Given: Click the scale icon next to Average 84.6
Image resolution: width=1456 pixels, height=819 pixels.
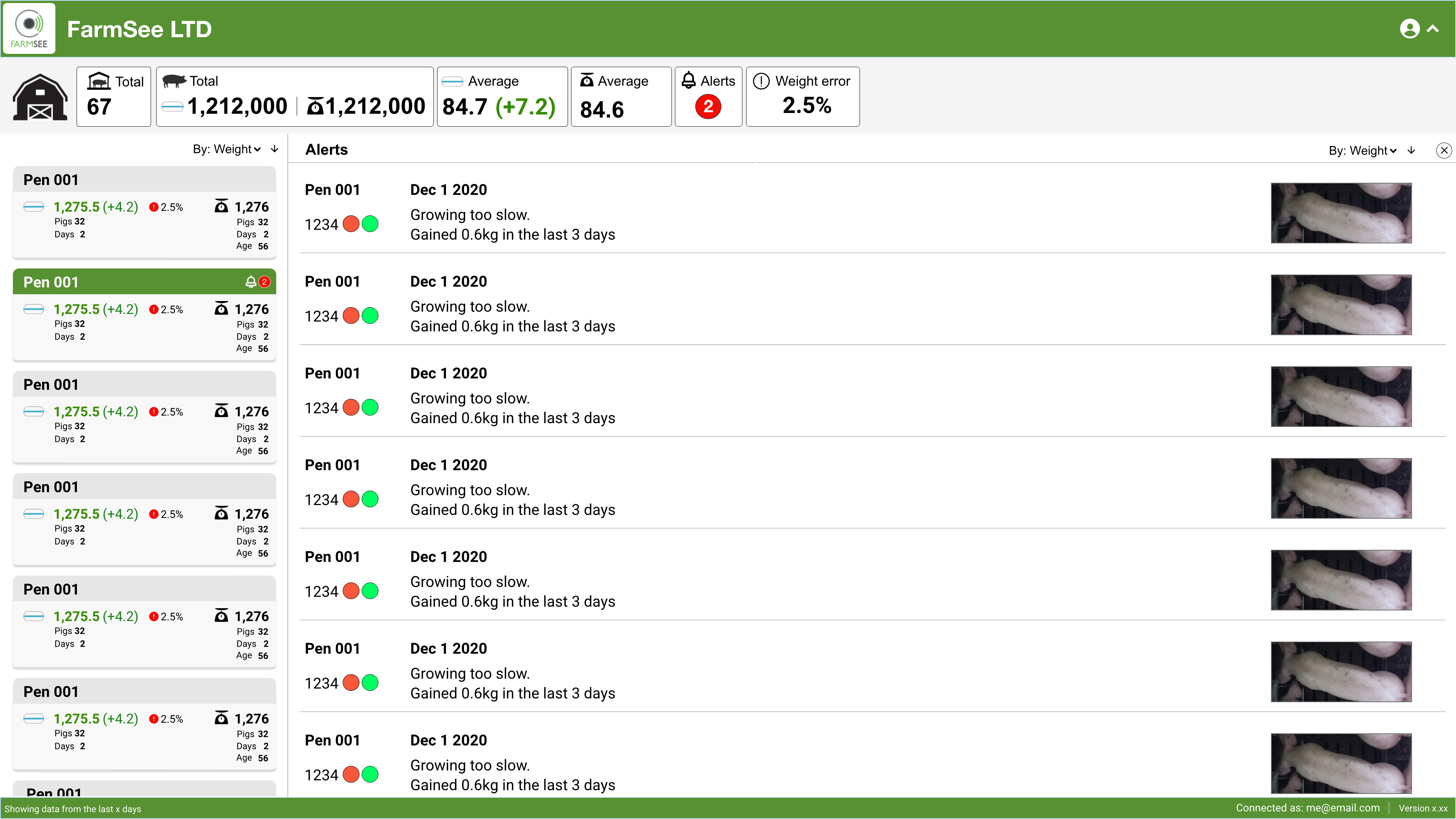Looking at the screenshot, I should click(587, 80).
